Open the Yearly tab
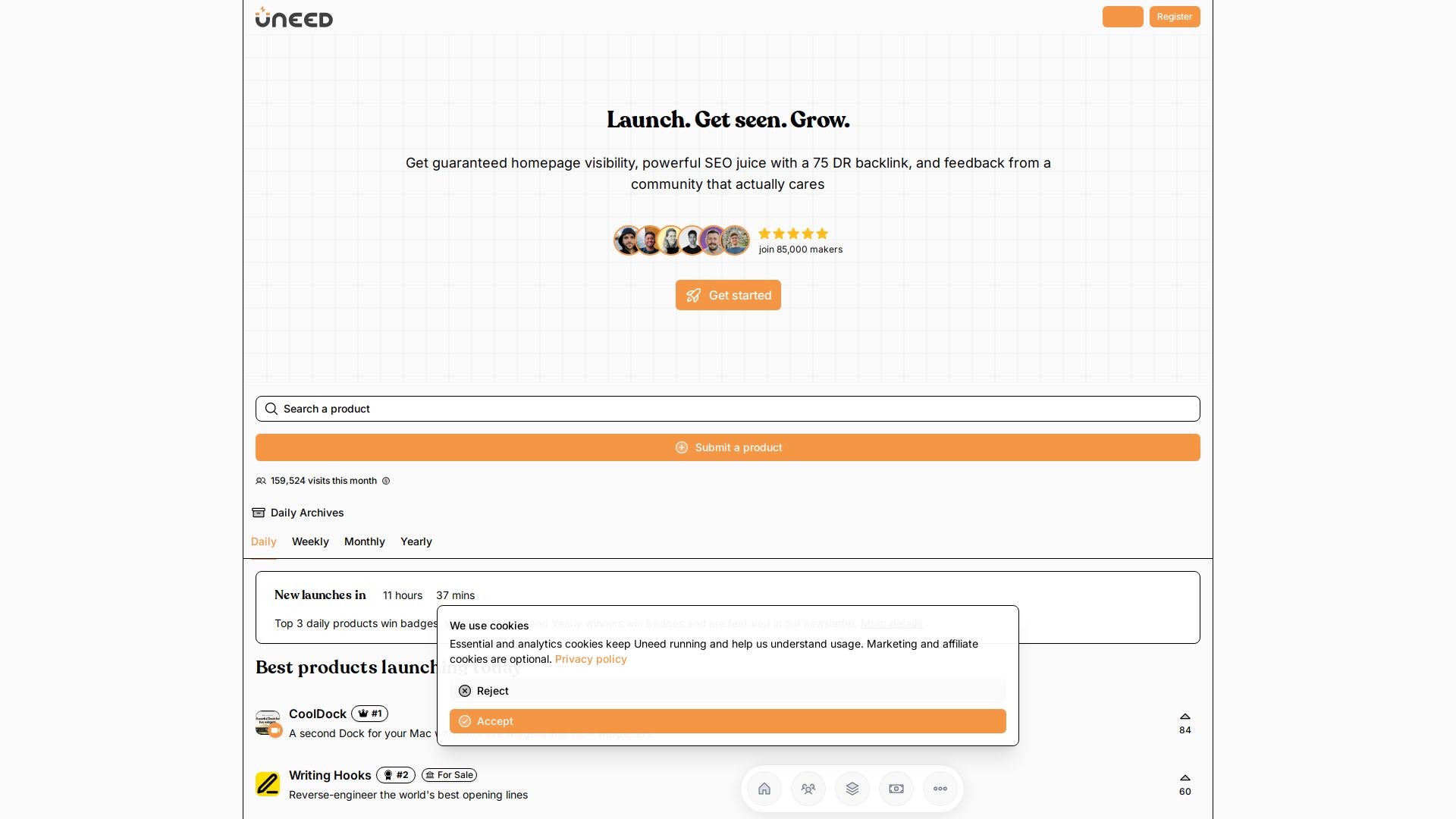The image size is (1456, 819). pos(416,541)
